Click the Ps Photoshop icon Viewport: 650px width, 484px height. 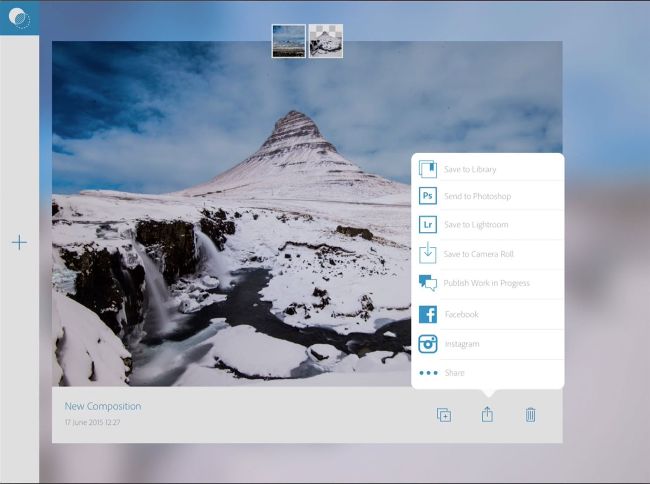coord(428,196)
